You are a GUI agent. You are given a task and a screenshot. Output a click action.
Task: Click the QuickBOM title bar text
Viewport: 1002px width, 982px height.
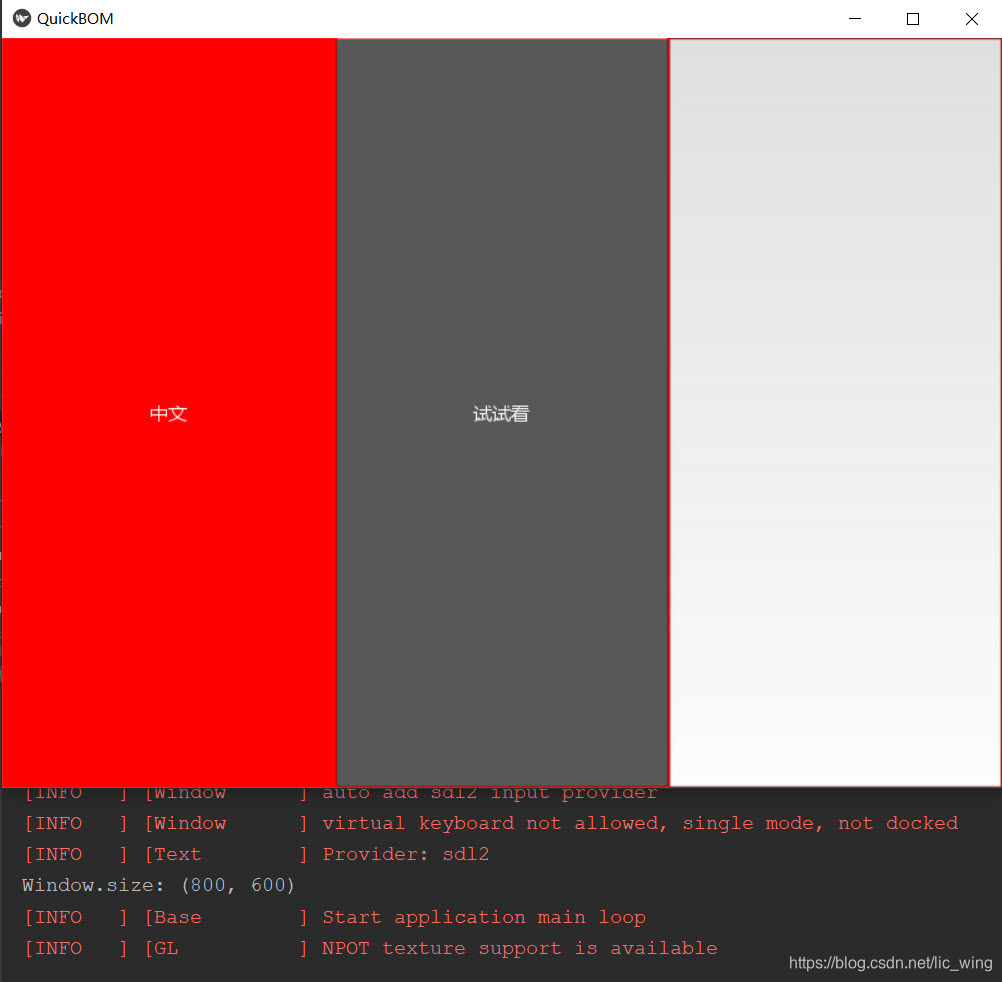point(78,18)
